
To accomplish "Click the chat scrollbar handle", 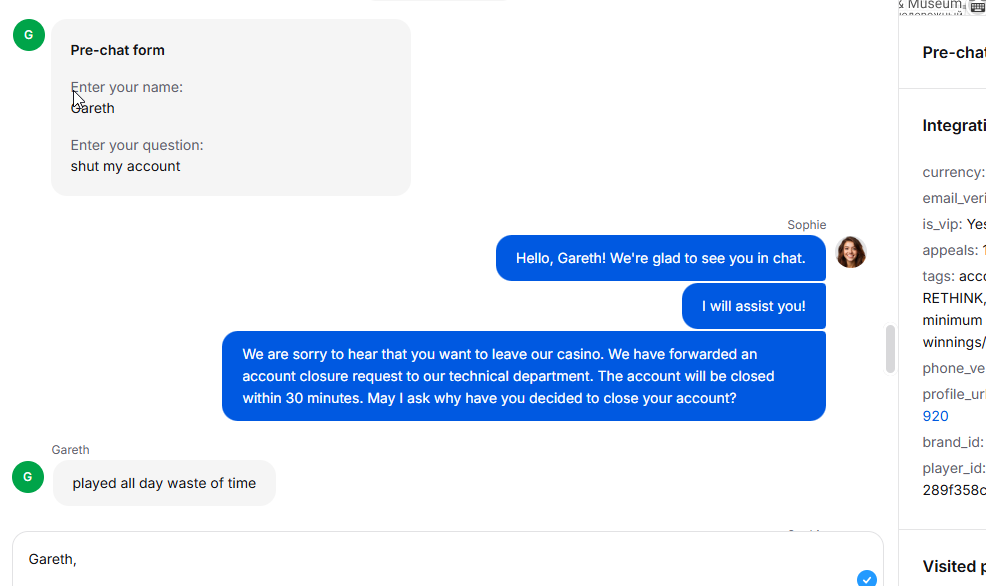I will [890, 349].
